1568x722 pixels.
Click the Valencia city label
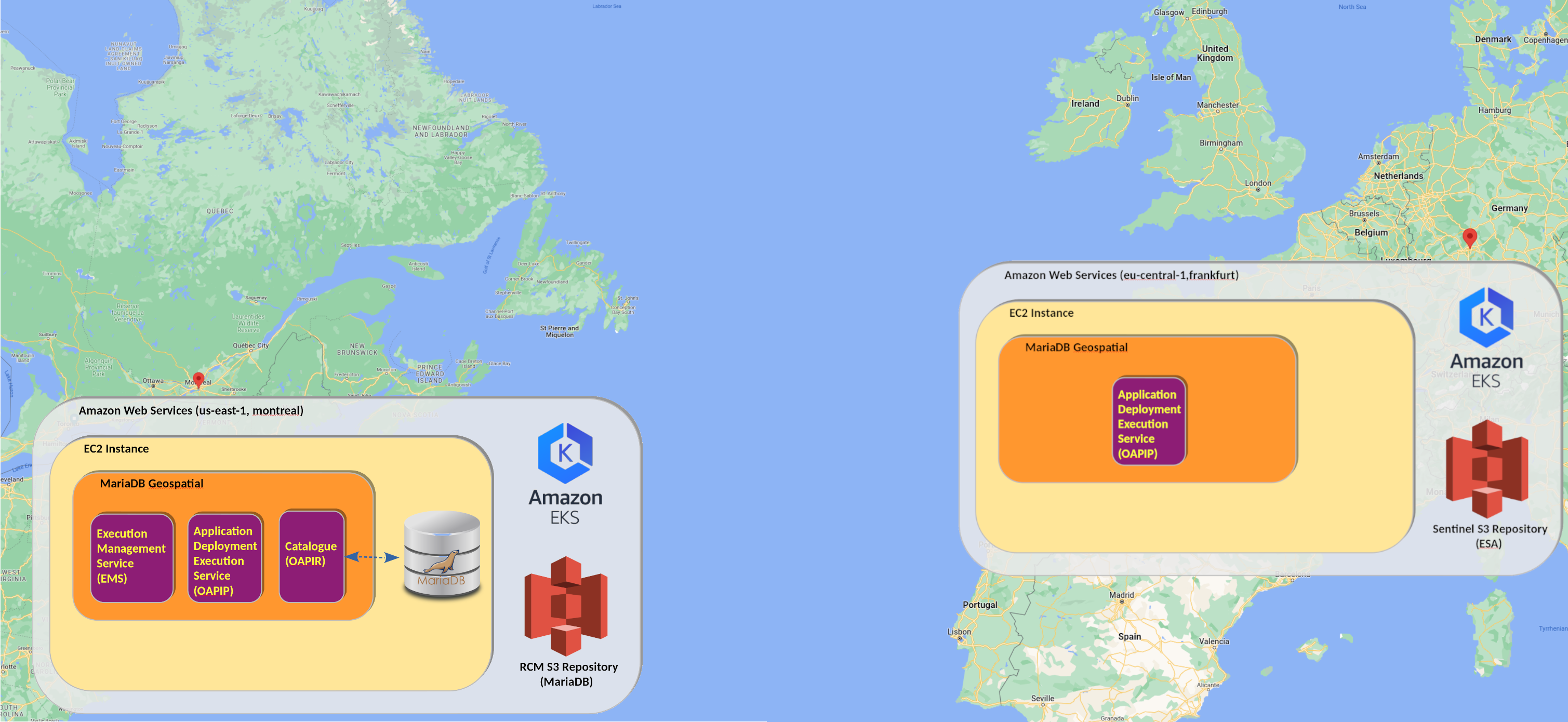(1214, 641)
